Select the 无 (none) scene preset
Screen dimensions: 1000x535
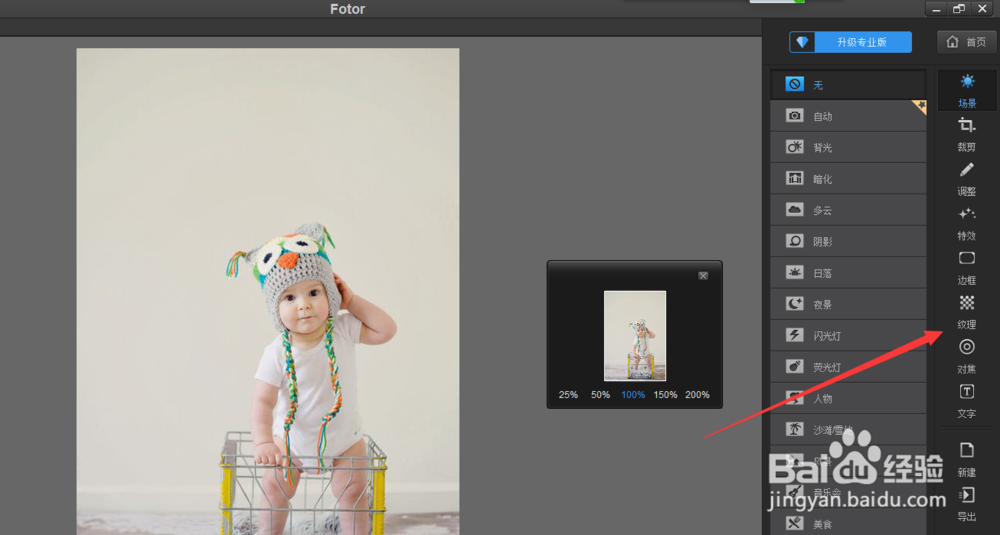click(x=848, y=85)
